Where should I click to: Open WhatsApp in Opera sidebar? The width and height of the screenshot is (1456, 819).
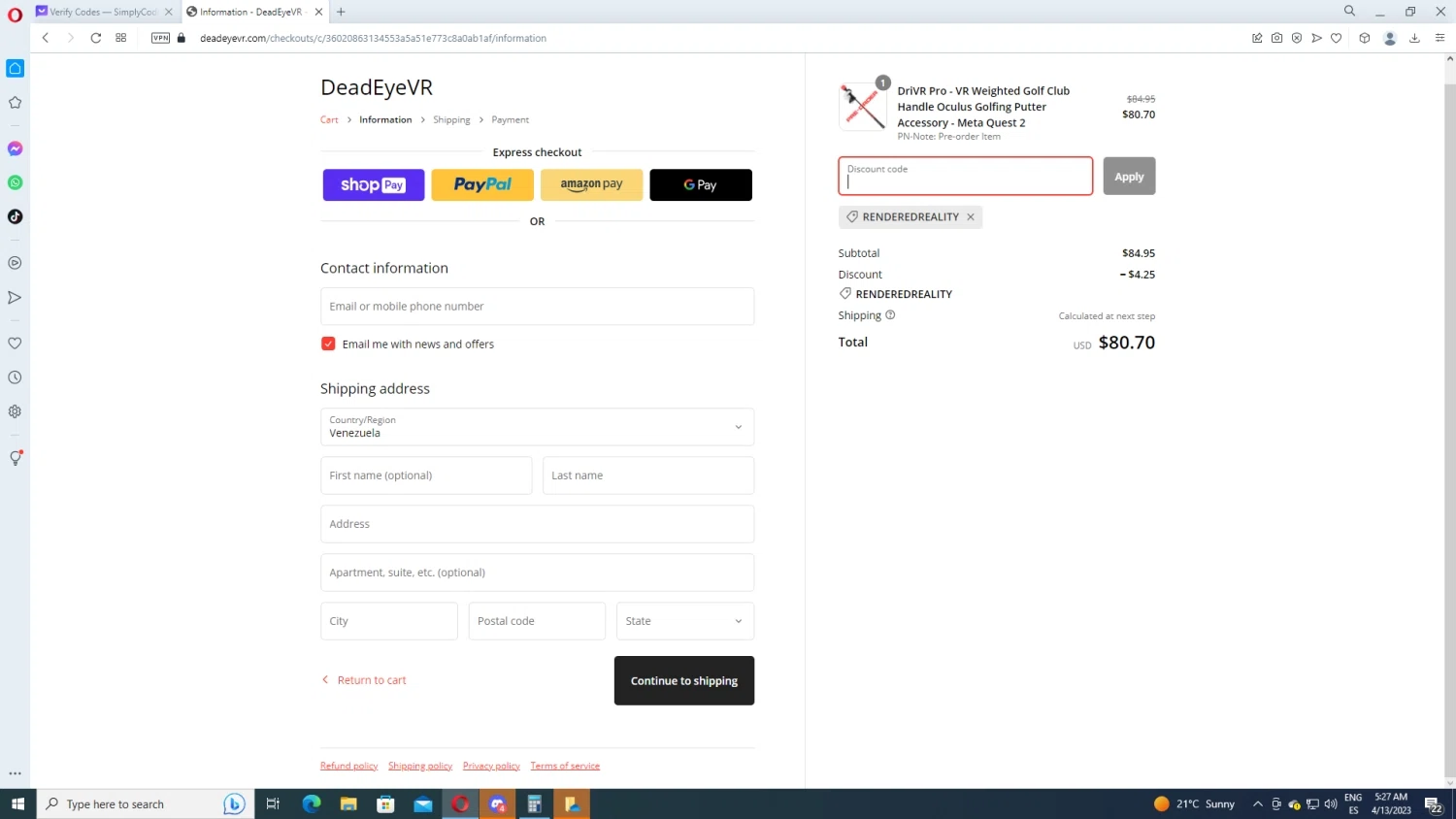(x=15, y=182)
